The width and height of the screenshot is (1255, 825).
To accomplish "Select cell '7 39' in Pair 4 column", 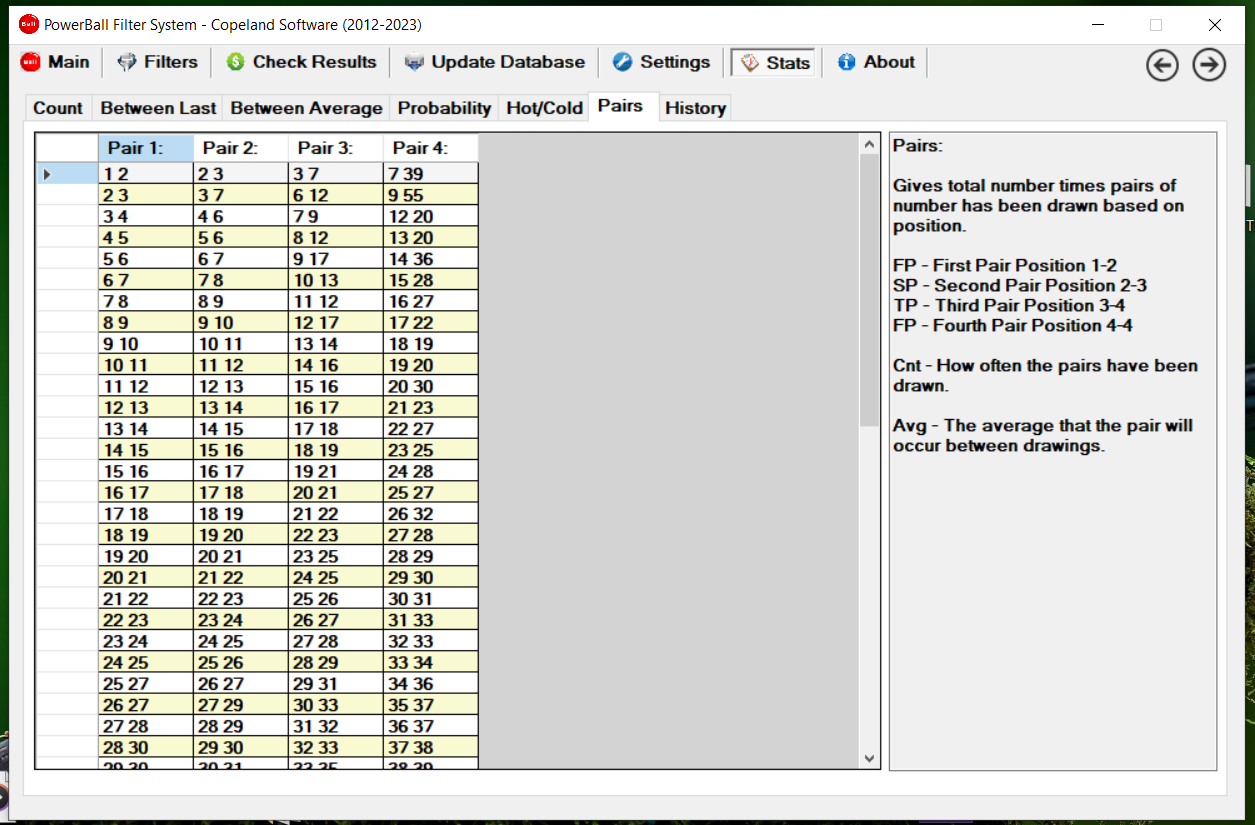I will (431, 173).
